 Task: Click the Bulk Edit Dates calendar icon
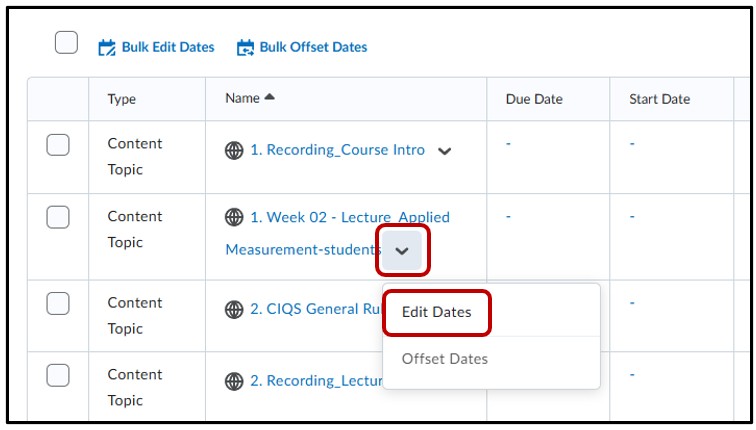[x=107, y=47]
